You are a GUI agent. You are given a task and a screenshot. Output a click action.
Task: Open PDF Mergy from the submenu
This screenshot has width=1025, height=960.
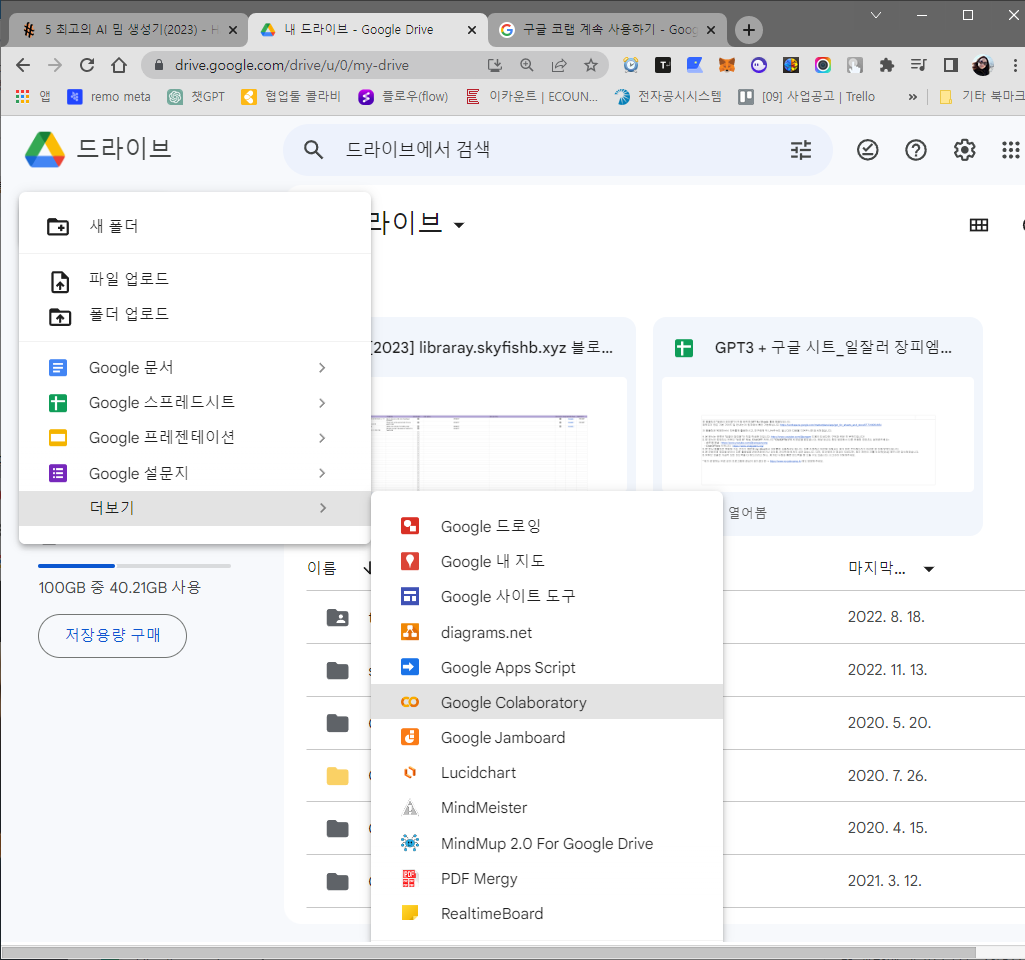tap(546, 878)
